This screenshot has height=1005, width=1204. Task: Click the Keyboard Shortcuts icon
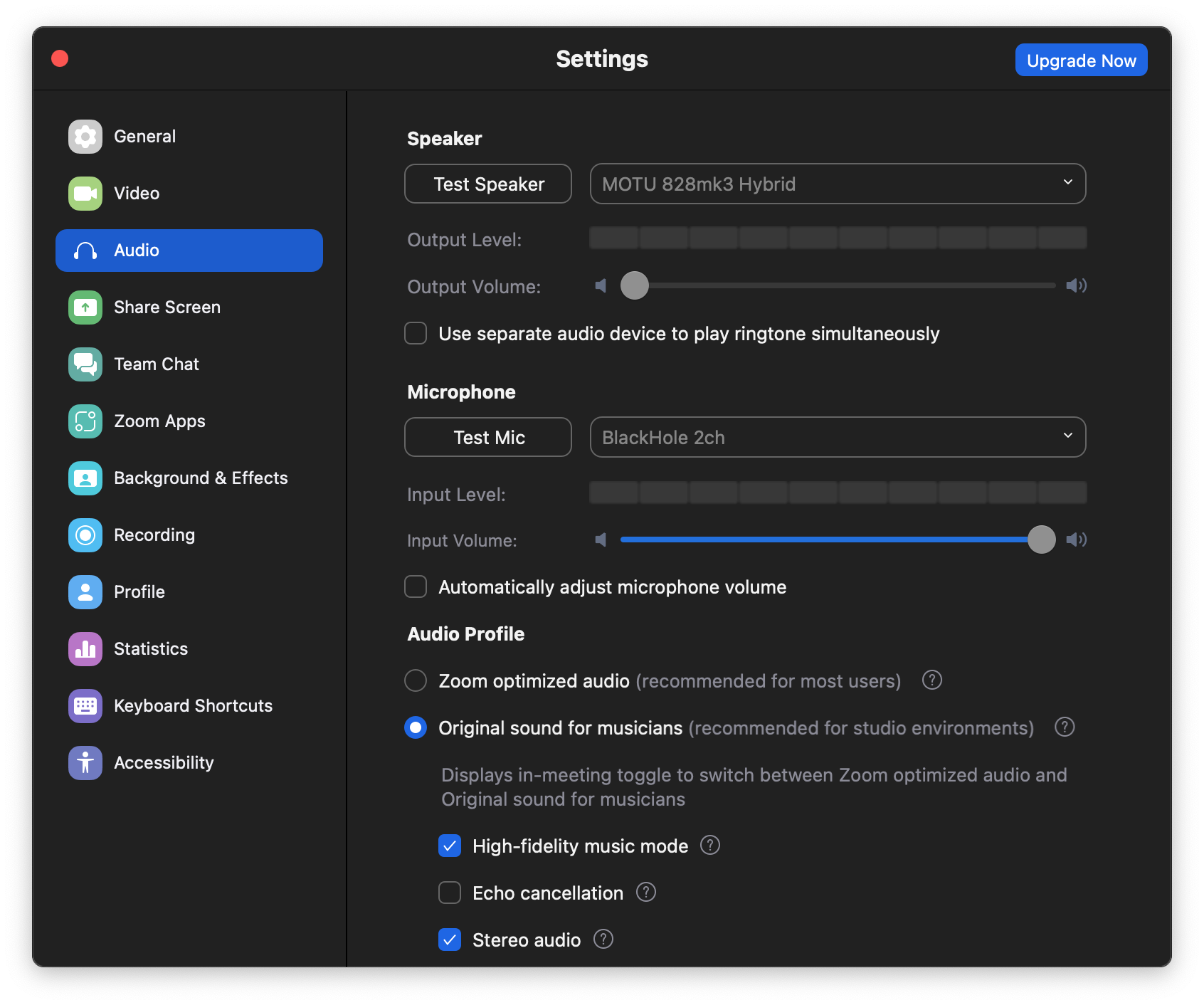point(85,706)
